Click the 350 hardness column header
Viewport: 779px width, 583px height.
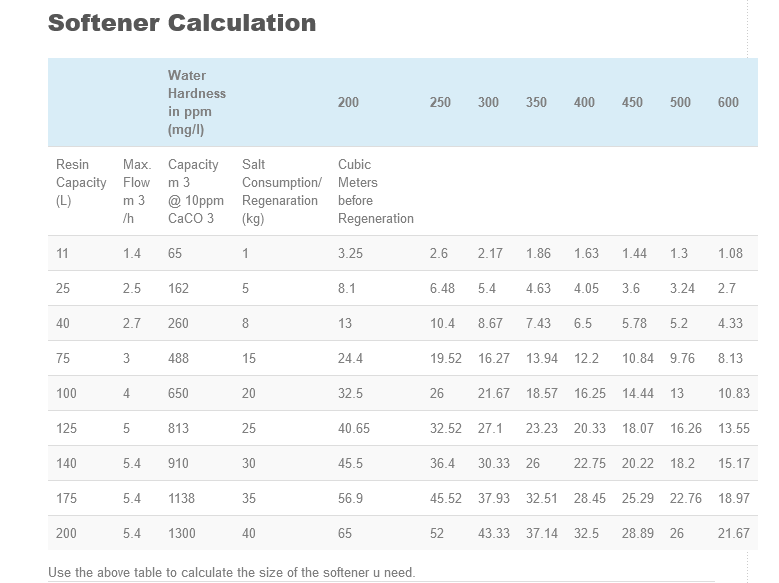[536, 102]
